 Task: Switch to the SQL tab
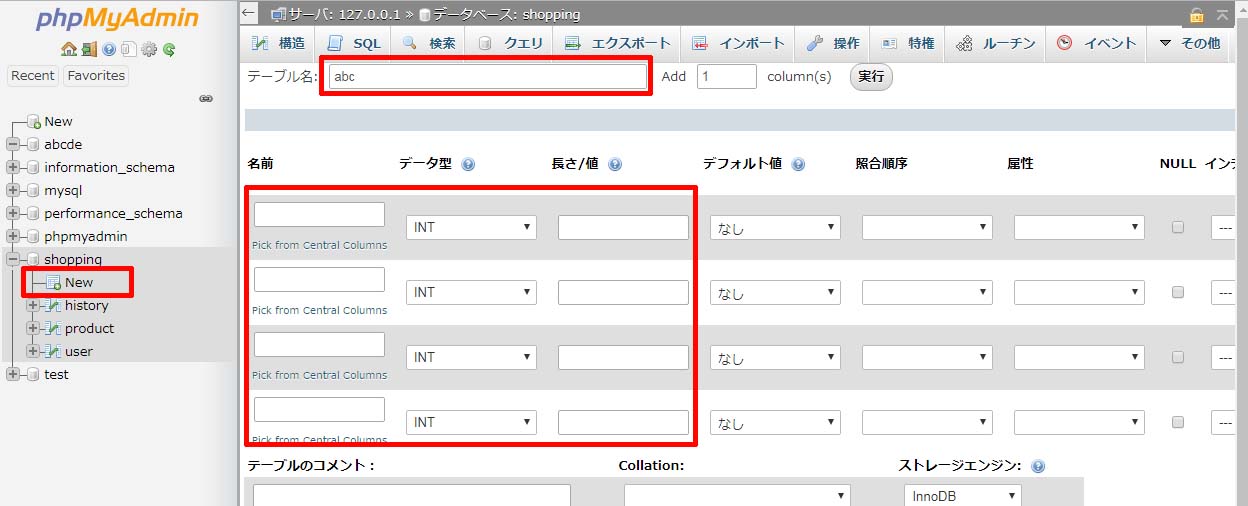point(355,43)
